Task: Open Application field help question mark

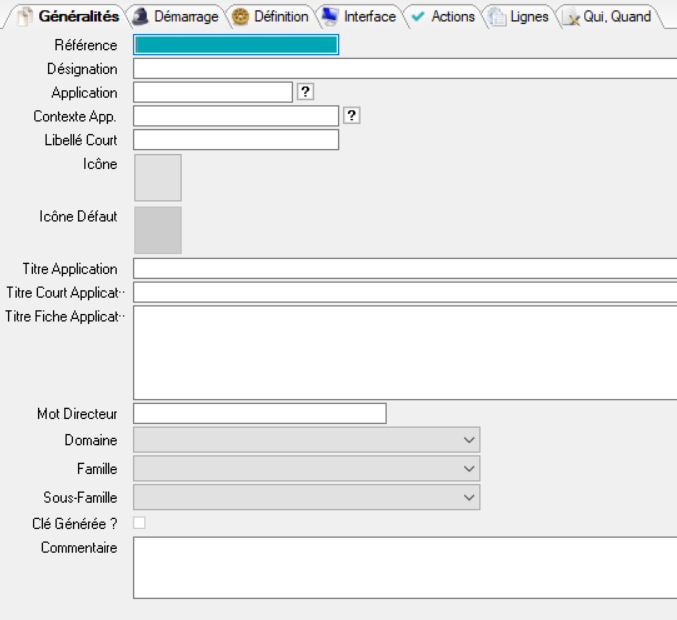Action: pyautogui.click(x=306, y=92)
